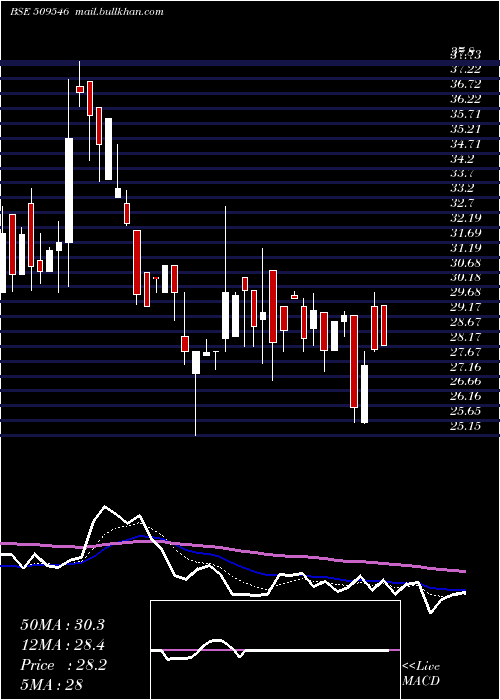Image resolution: width=500 pixels, height=700 pixels.
Task: Click the 27.67 price level label
Action: pyautogui.click(x=466, y=352)
